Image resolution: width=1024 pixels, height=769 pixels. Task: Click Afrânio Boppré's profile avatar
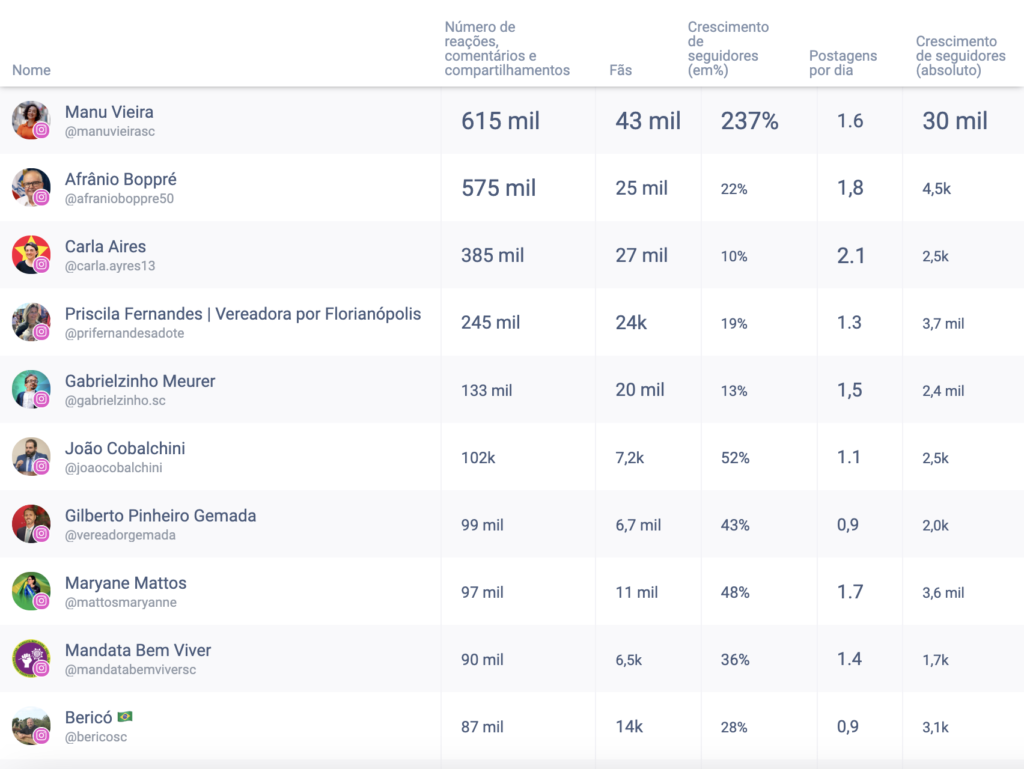pos(31,187)
